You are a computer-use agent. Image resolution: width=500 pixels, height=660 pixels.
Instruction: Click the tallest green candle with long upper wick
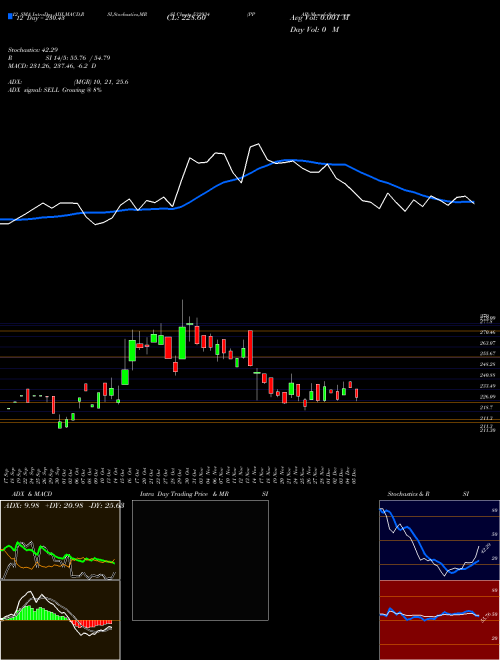(x=182, y=343)
